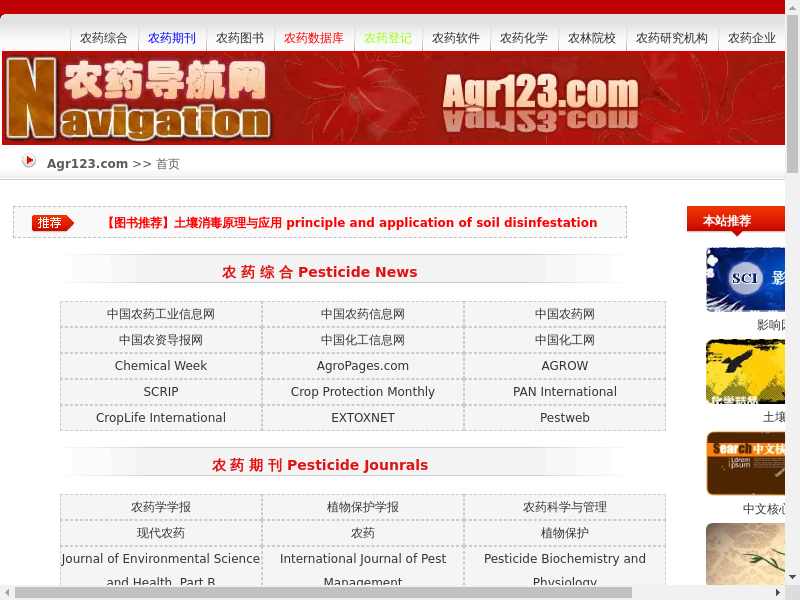Open the soil disinfestation book recommendation link
800x600 pixels.
(351, 223)
